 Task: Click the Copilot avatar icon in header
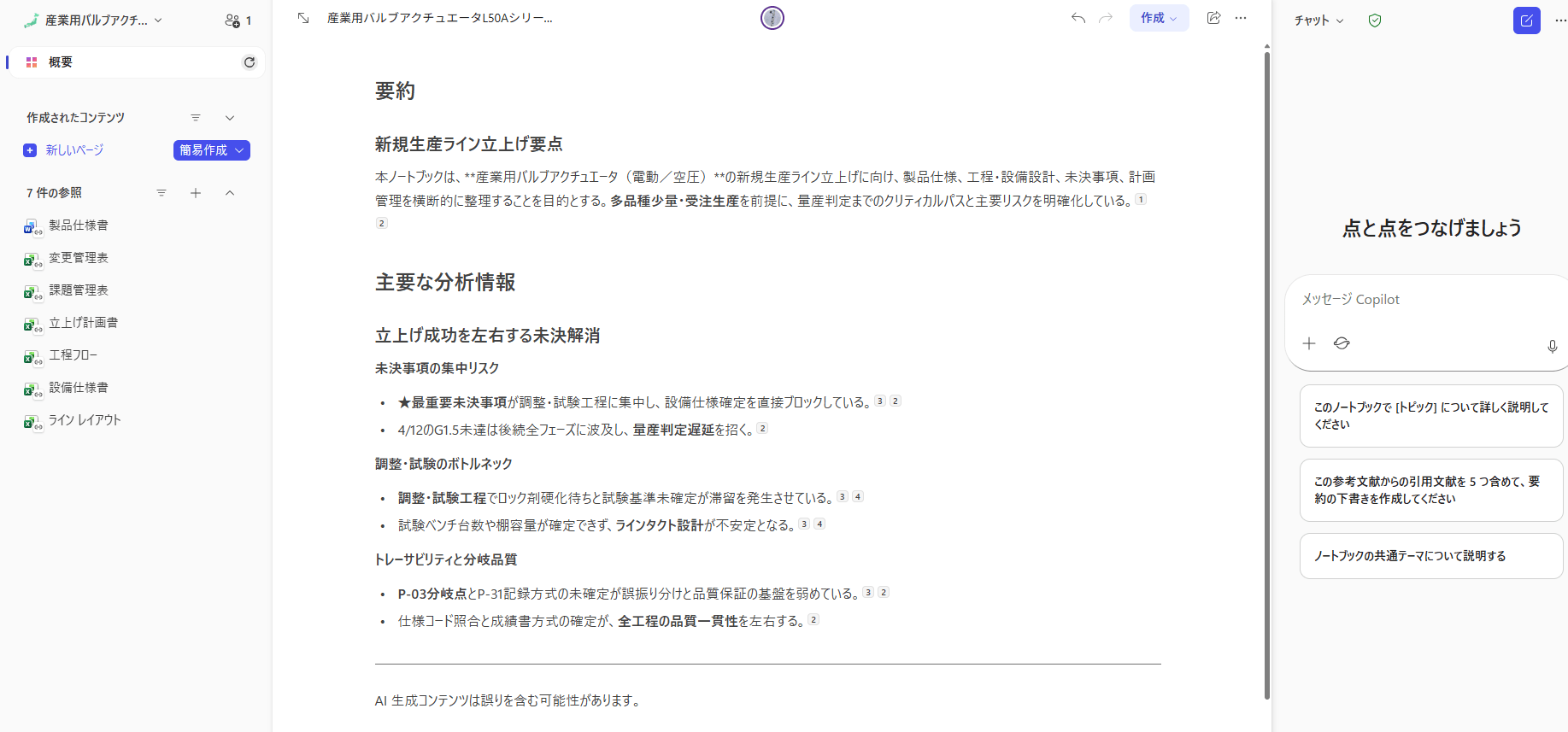coord(772,18)
